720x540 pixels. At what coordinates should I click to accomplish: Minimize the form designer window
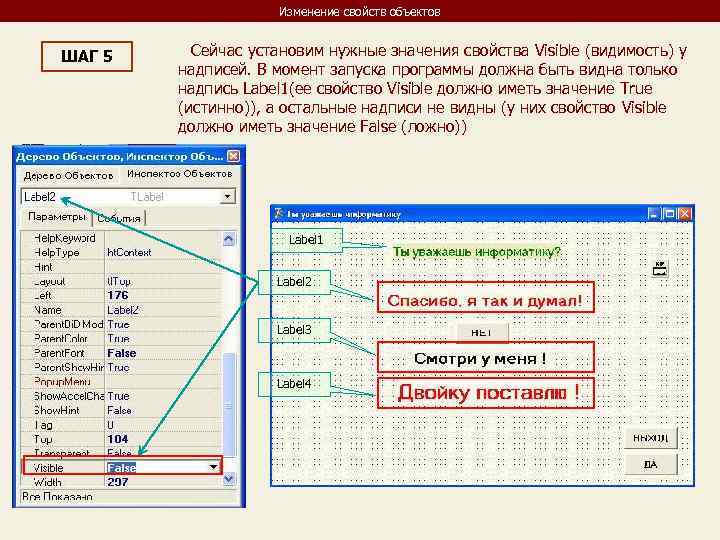[x=653, y=214]
